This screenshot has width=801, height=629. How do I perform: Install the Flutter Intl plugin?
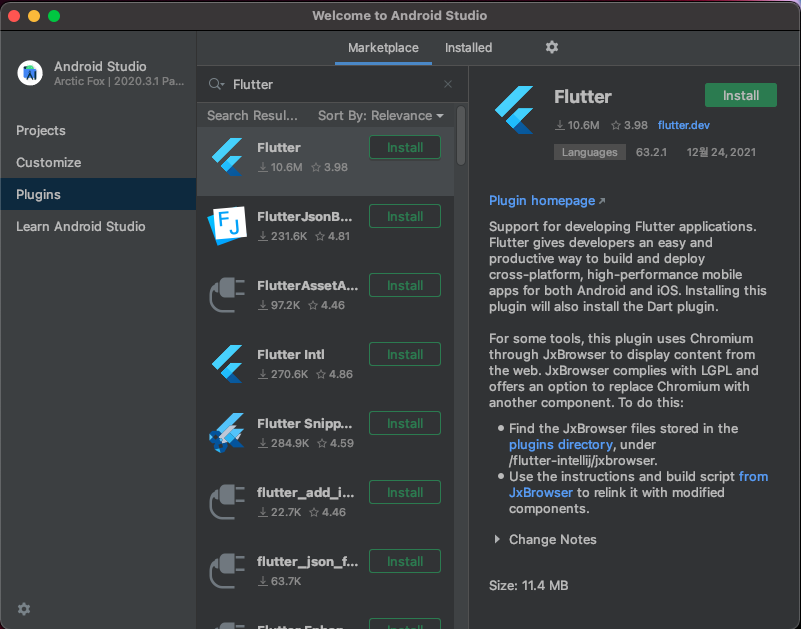coord(405,355)
